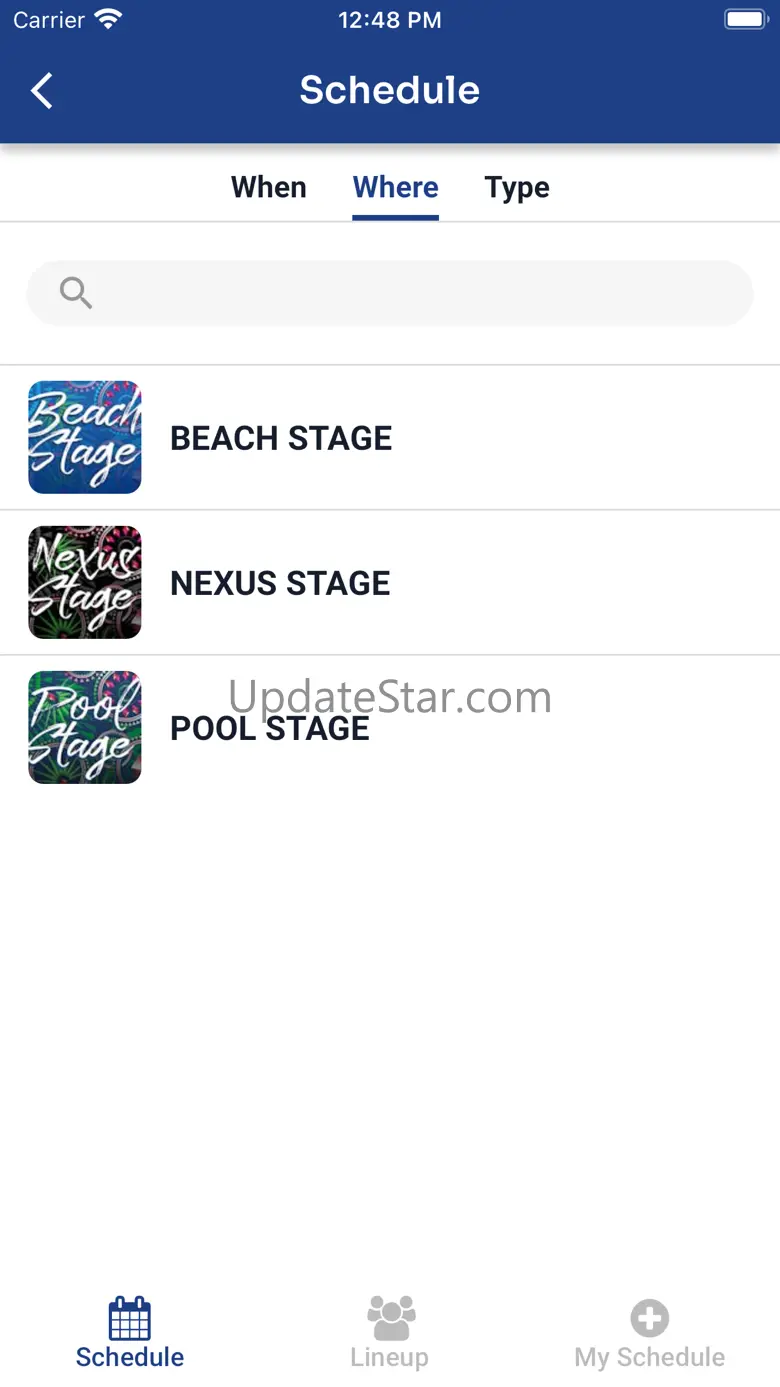The width and height of the screenshot is (780, 1387).
Task: Focus the search input field
Action: 420,293
